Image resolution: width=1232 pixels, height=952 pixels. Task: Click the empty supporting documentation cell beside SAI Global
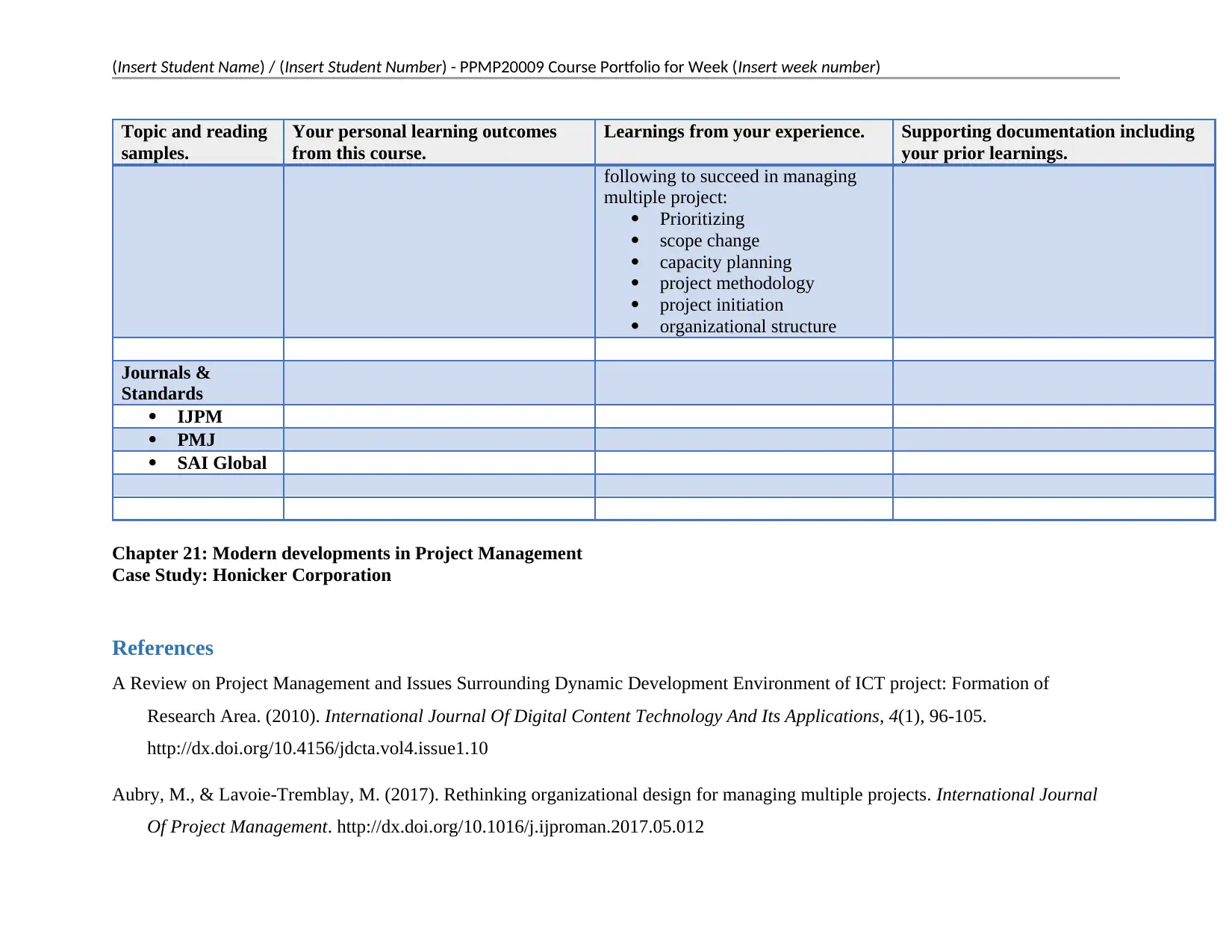coord(1054,463)
